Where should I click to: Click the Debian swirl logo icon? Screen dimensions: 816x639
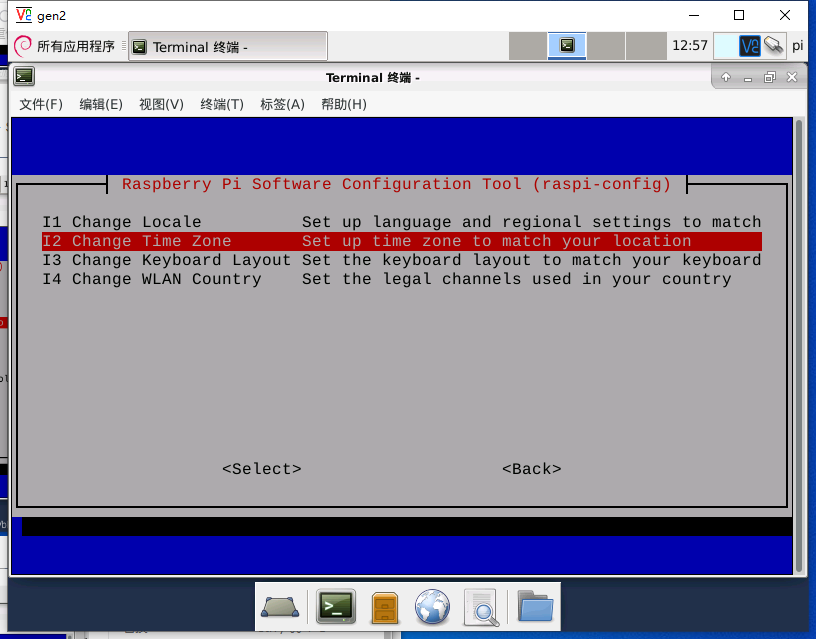tap(23, 46)
